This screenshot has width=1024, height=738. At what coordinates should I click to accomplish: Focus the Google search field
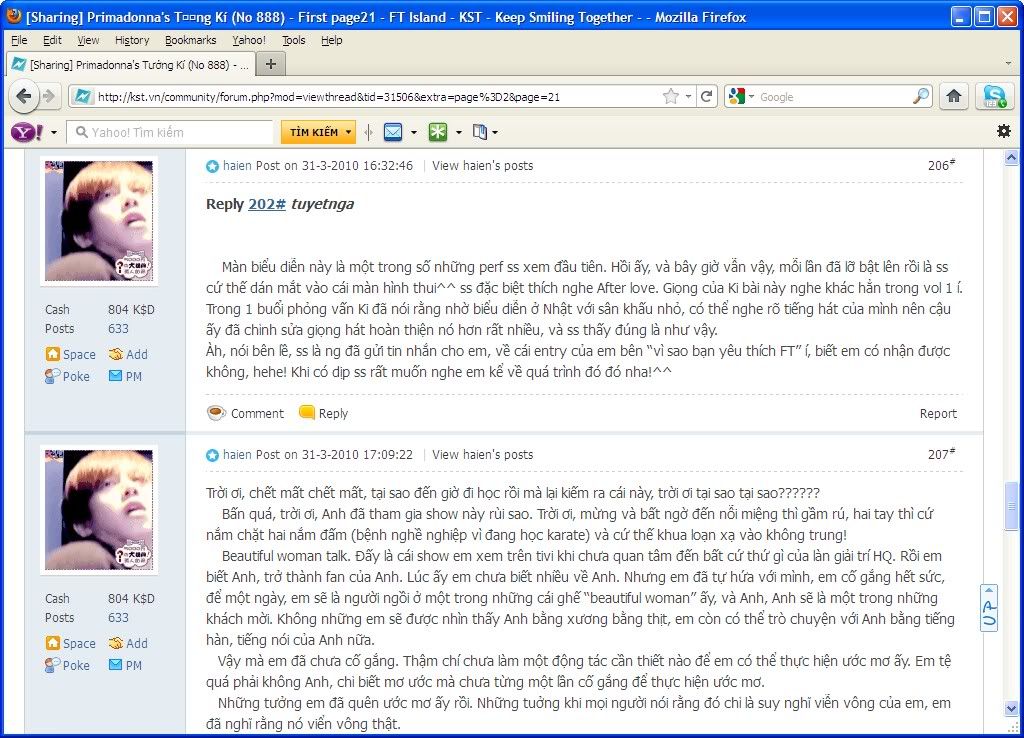point(834,97)
